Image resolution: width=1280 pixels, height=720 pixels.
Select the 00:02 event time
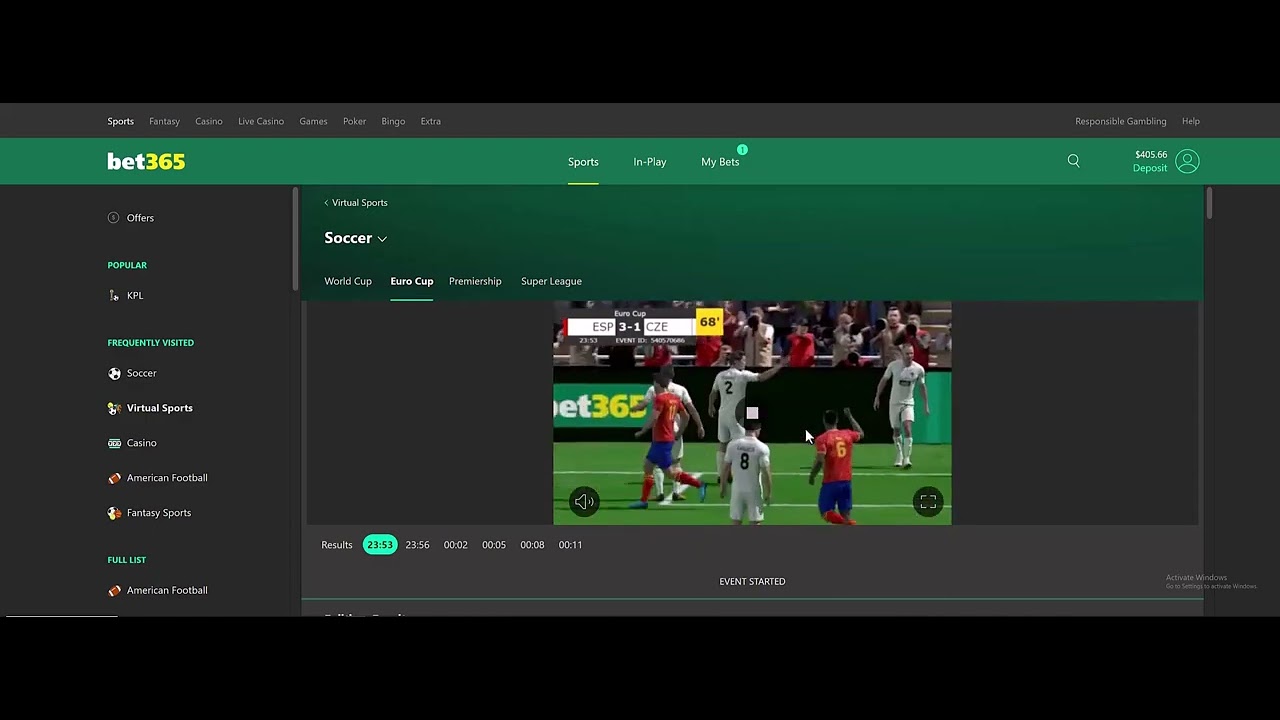coord(456,545)
